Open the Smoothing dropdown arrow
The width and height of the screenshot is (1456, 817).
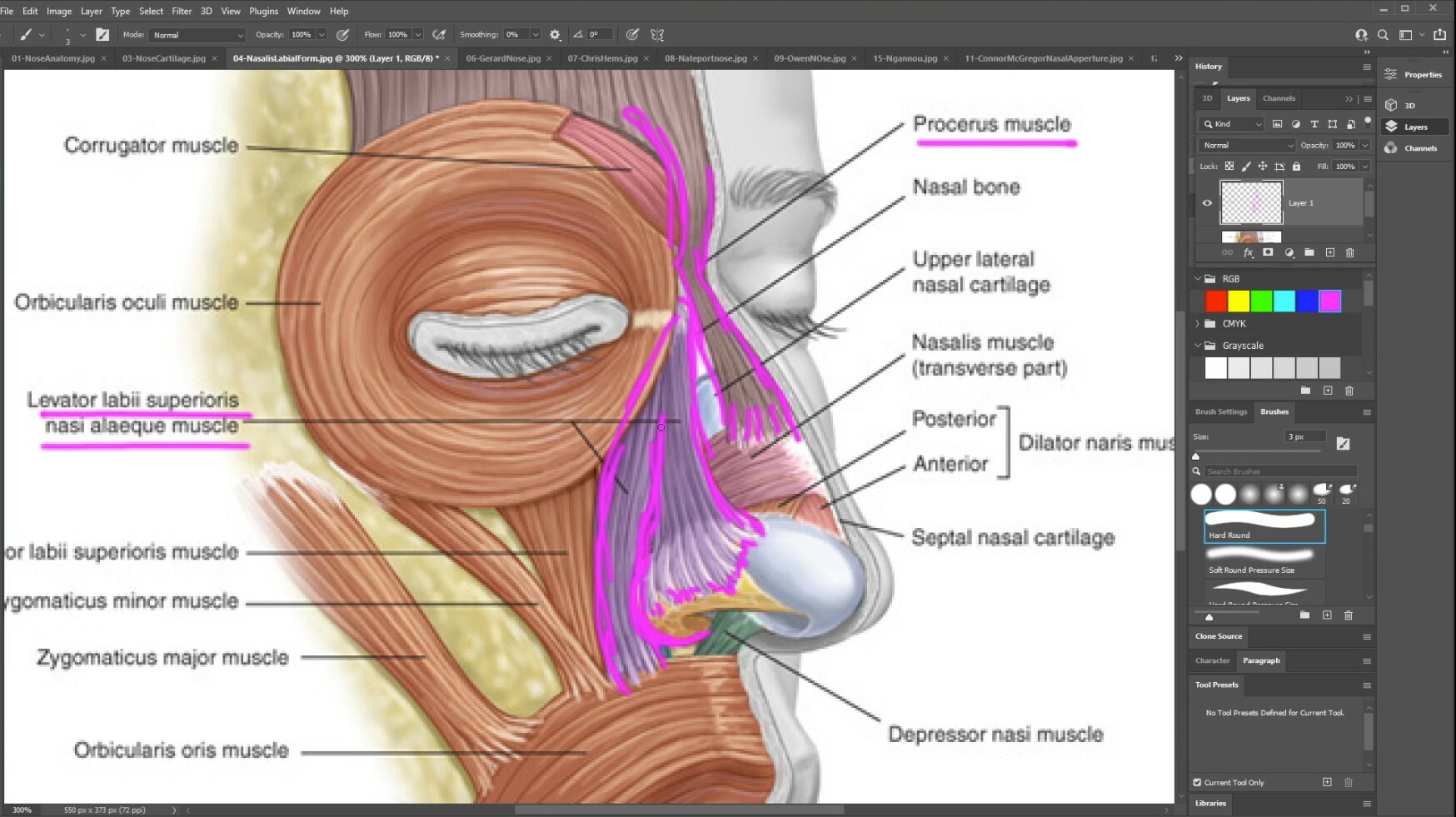tap(536, 35)
